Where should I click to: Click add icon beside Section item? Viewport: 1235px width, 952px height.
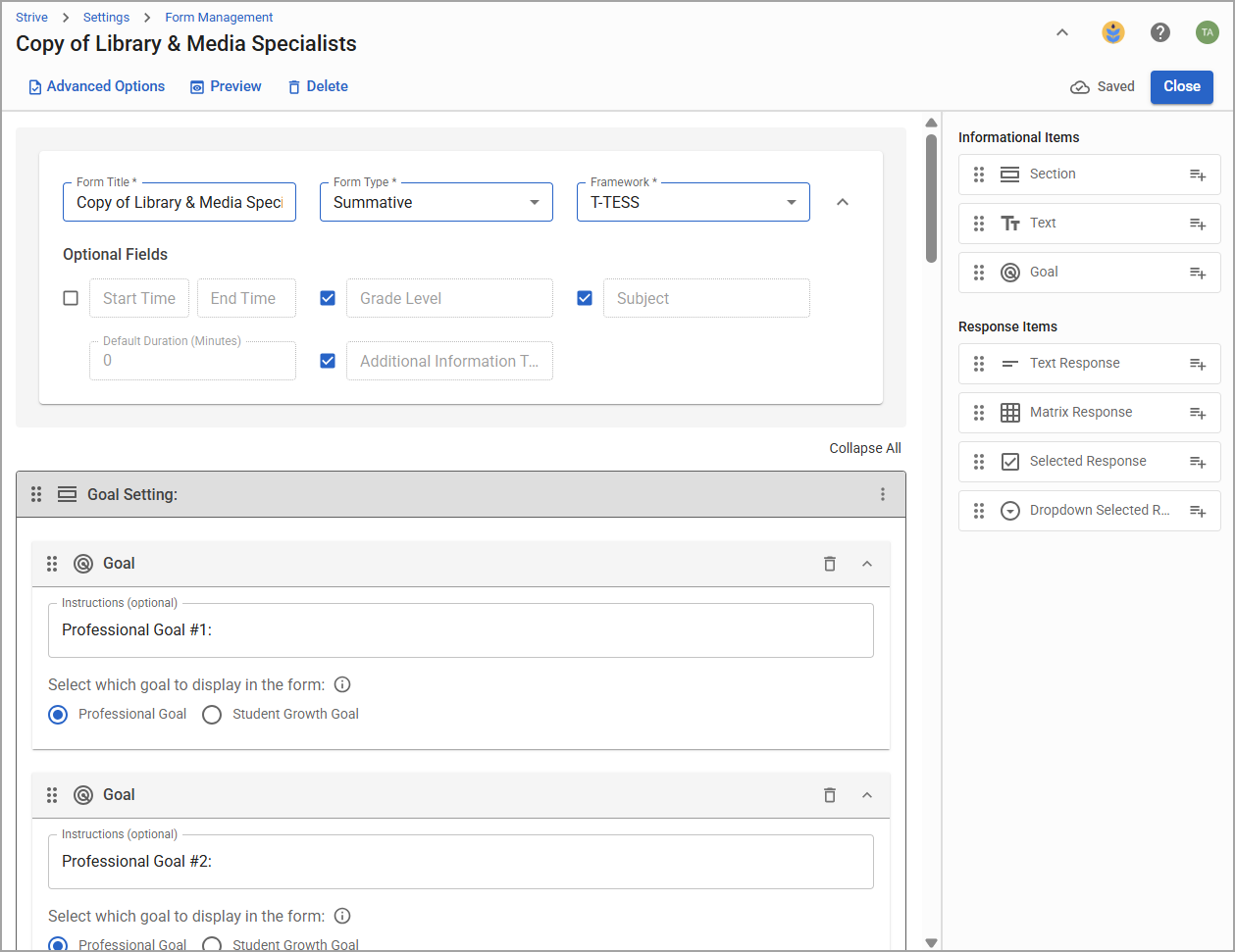click(1198, 175)
